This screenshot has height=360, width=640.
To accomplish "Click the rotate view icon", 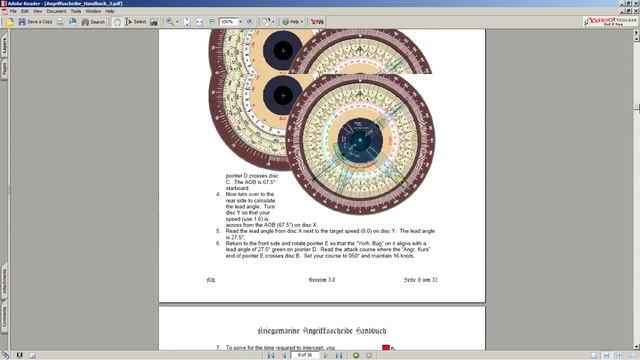I will (x=266, y=22).
